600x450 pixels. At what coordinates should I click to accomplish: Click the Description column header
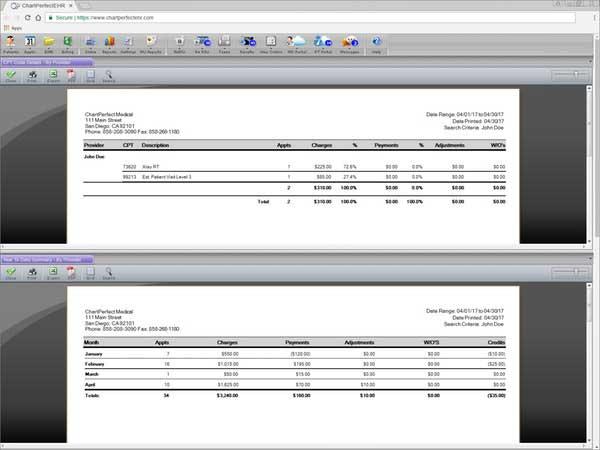point(155,145)
